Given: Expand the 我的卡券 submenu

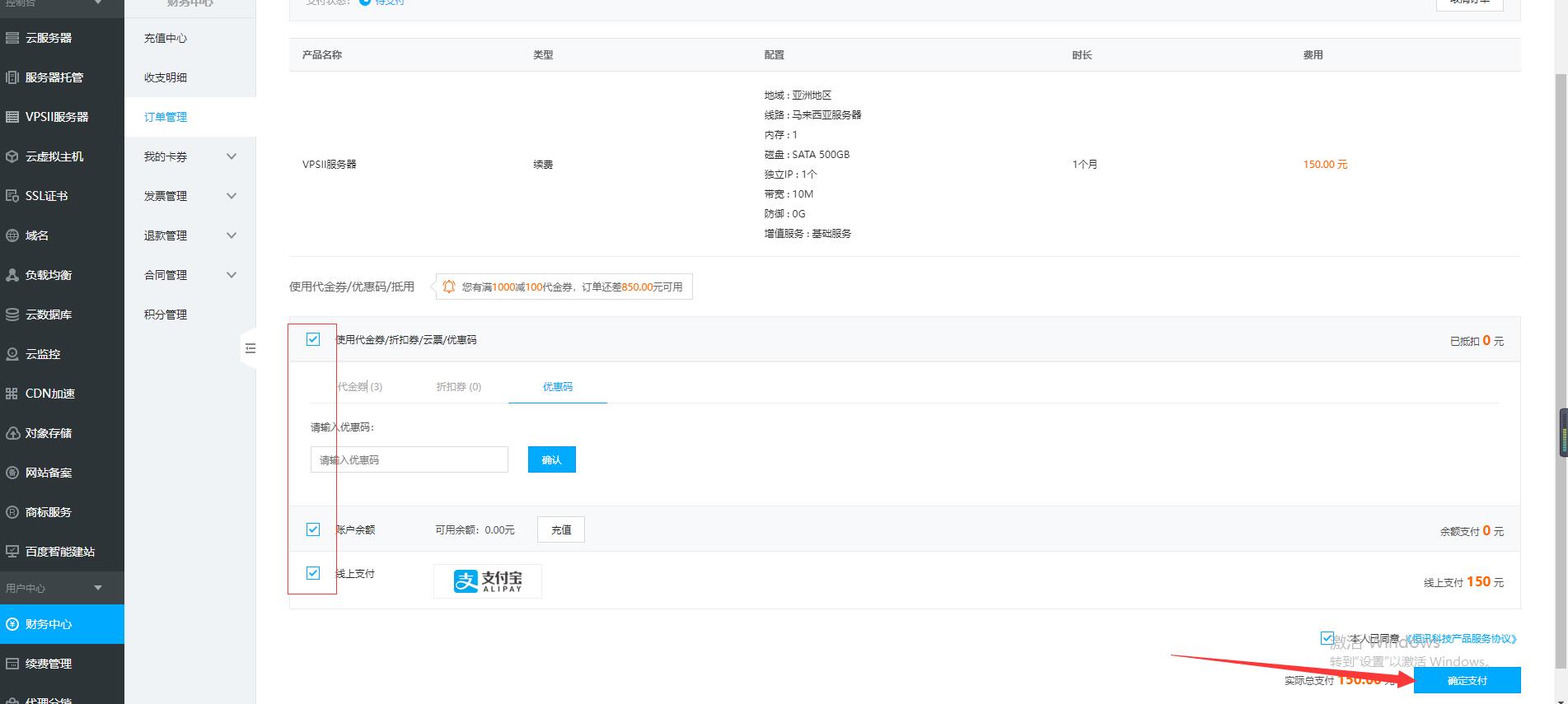Looking at the screenshot, I should [232, 156].
